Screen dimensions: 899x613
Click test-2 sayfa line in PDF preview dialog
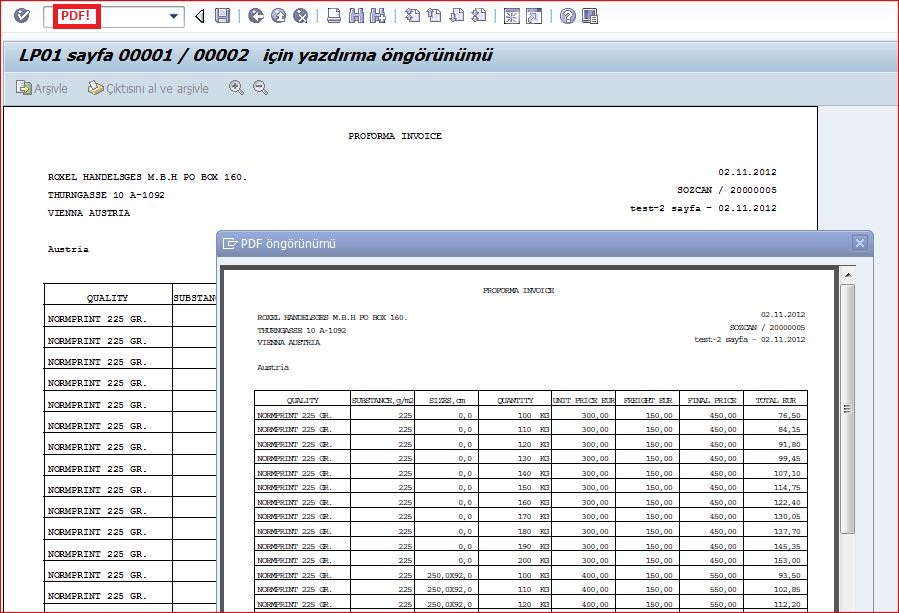(x=749, y=339)
